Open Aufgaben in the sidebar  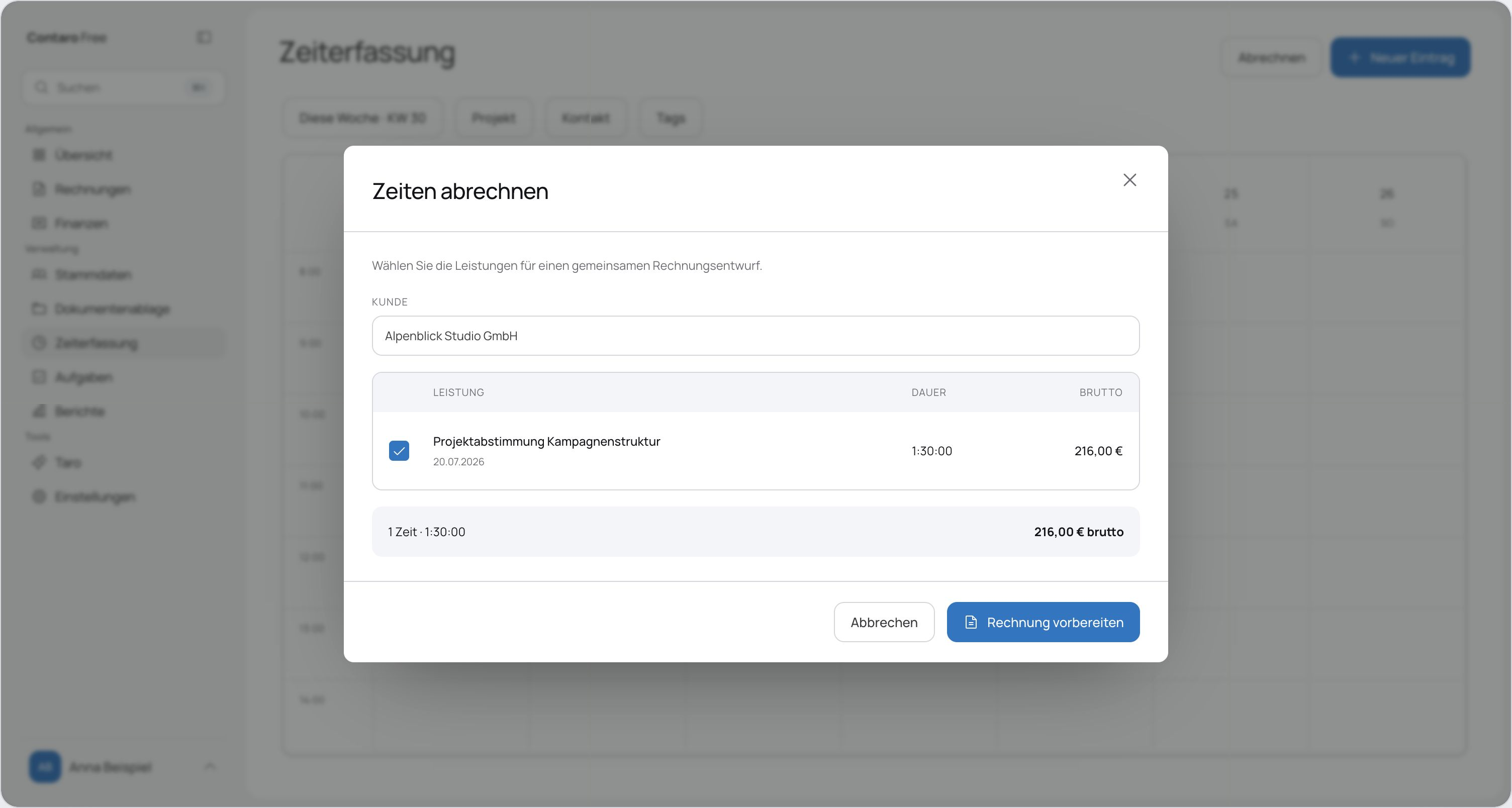123,377
